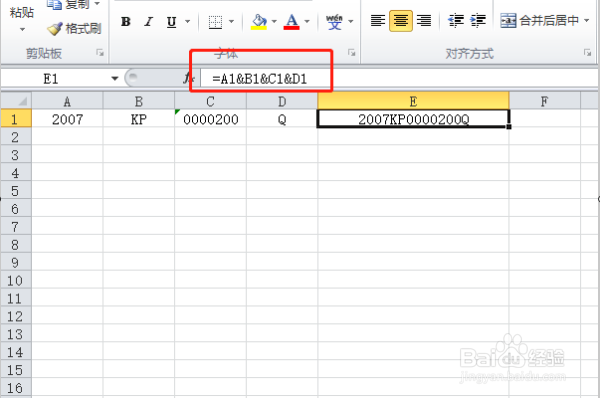
Task: Click 格式刷 format painter
Action: point(74,29)
